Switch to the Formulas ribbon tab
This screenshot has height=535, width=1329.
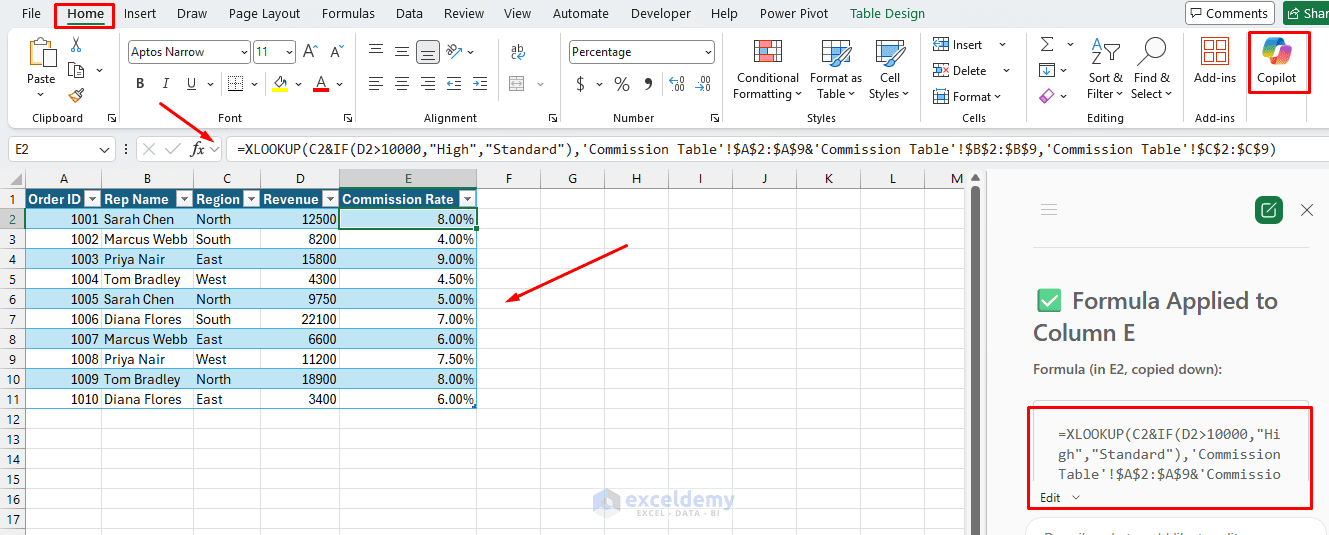[x=348, y=14]
